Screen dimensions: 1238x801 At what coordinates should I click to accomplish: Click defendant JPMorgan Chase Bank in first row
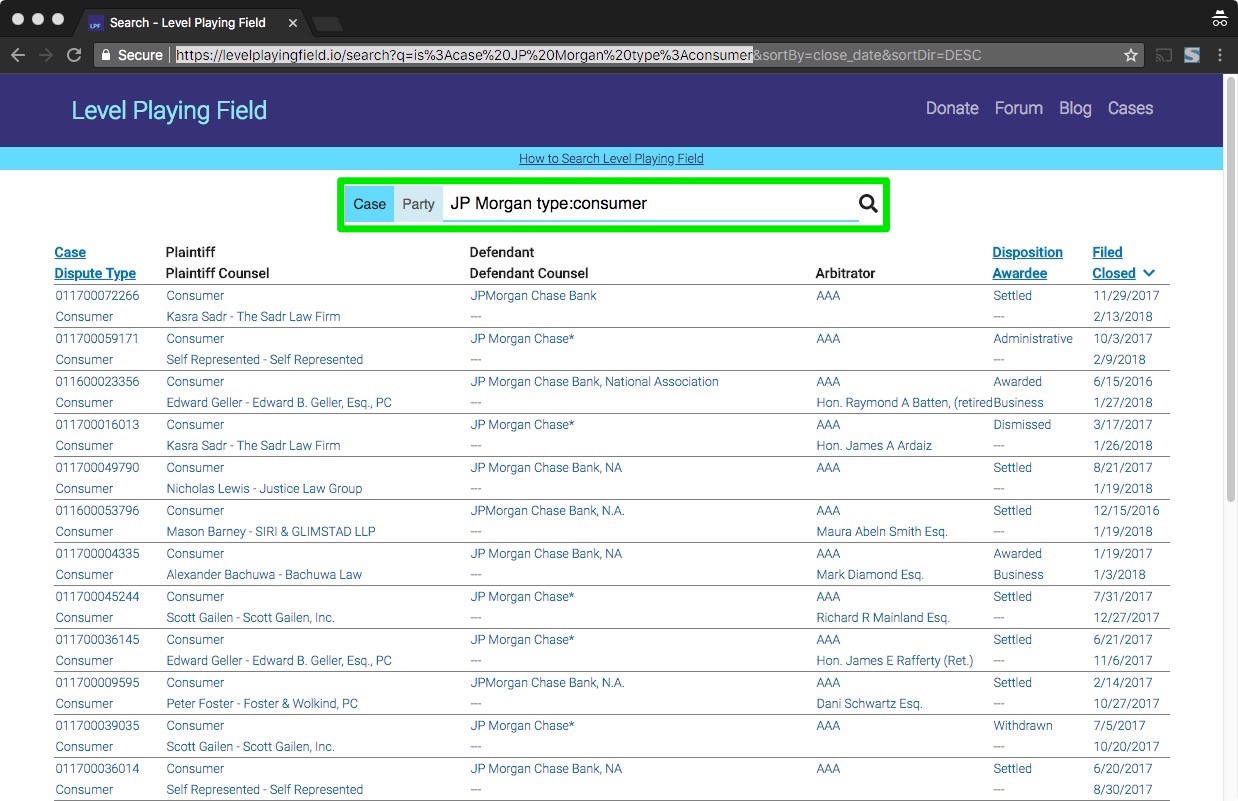(x=534, y=296)
